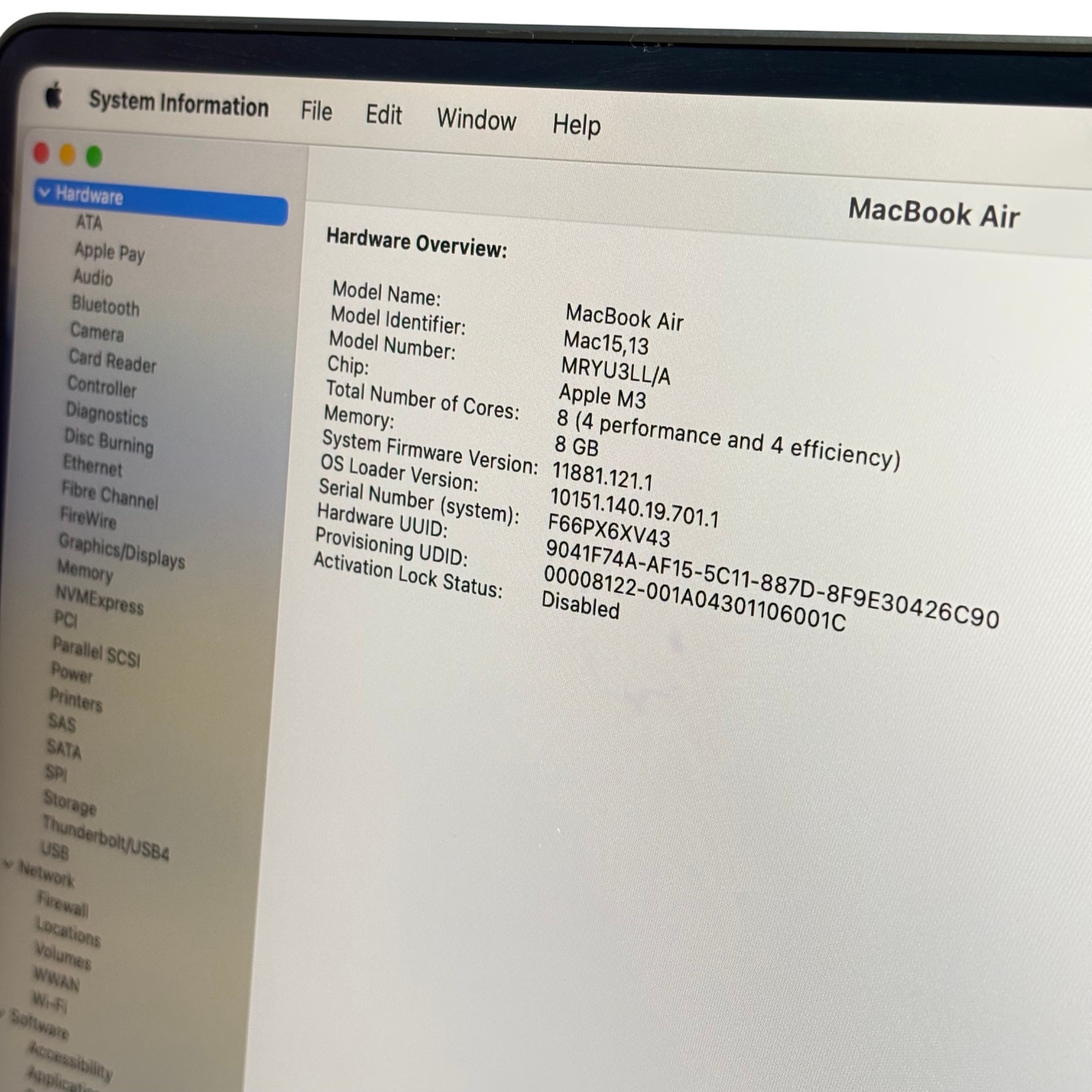1092x1092 pixels.
Task: Open the Apple menu icon
Action: pyautogui.click(x=54, y=96)
